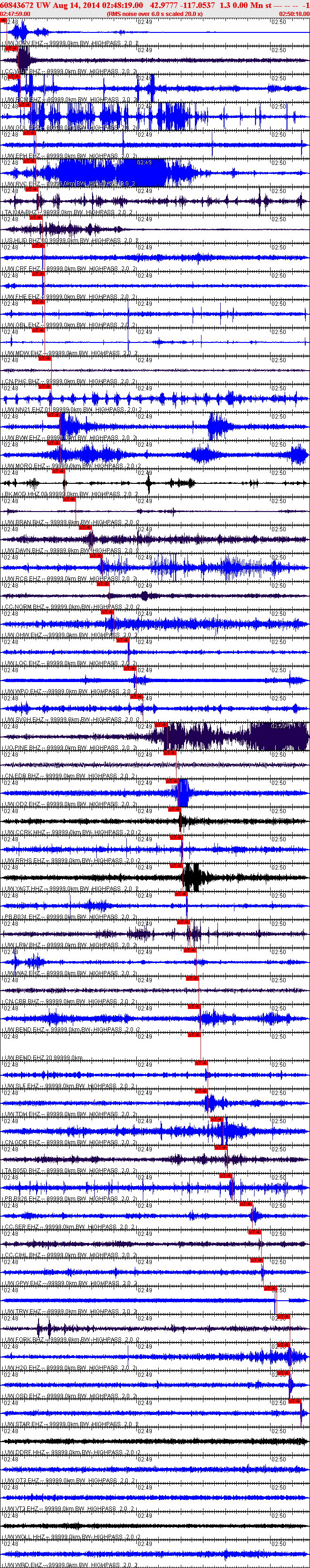310x1568 pixels.
Task: Click the start time 02:47:59.00
Action: pyautogui.click(x=15, y=14)
